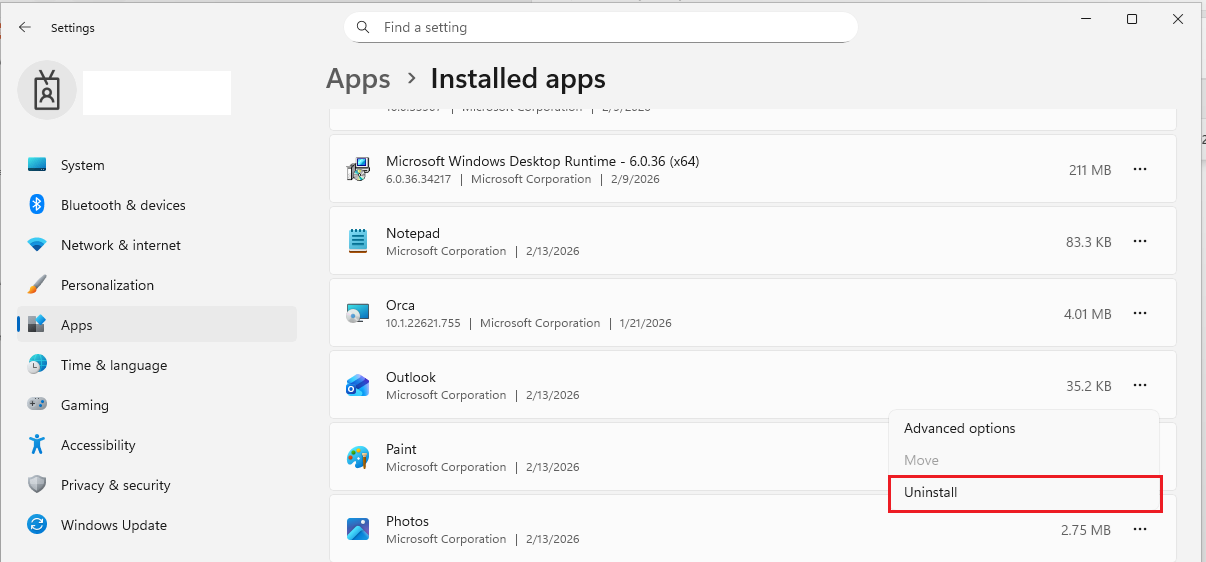Open System settings page

tap(157, 165)
